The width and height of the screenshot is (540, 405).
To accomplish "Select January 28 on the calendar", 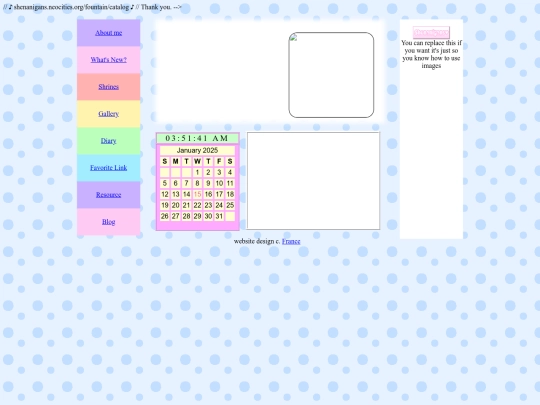I will [186, 216].
